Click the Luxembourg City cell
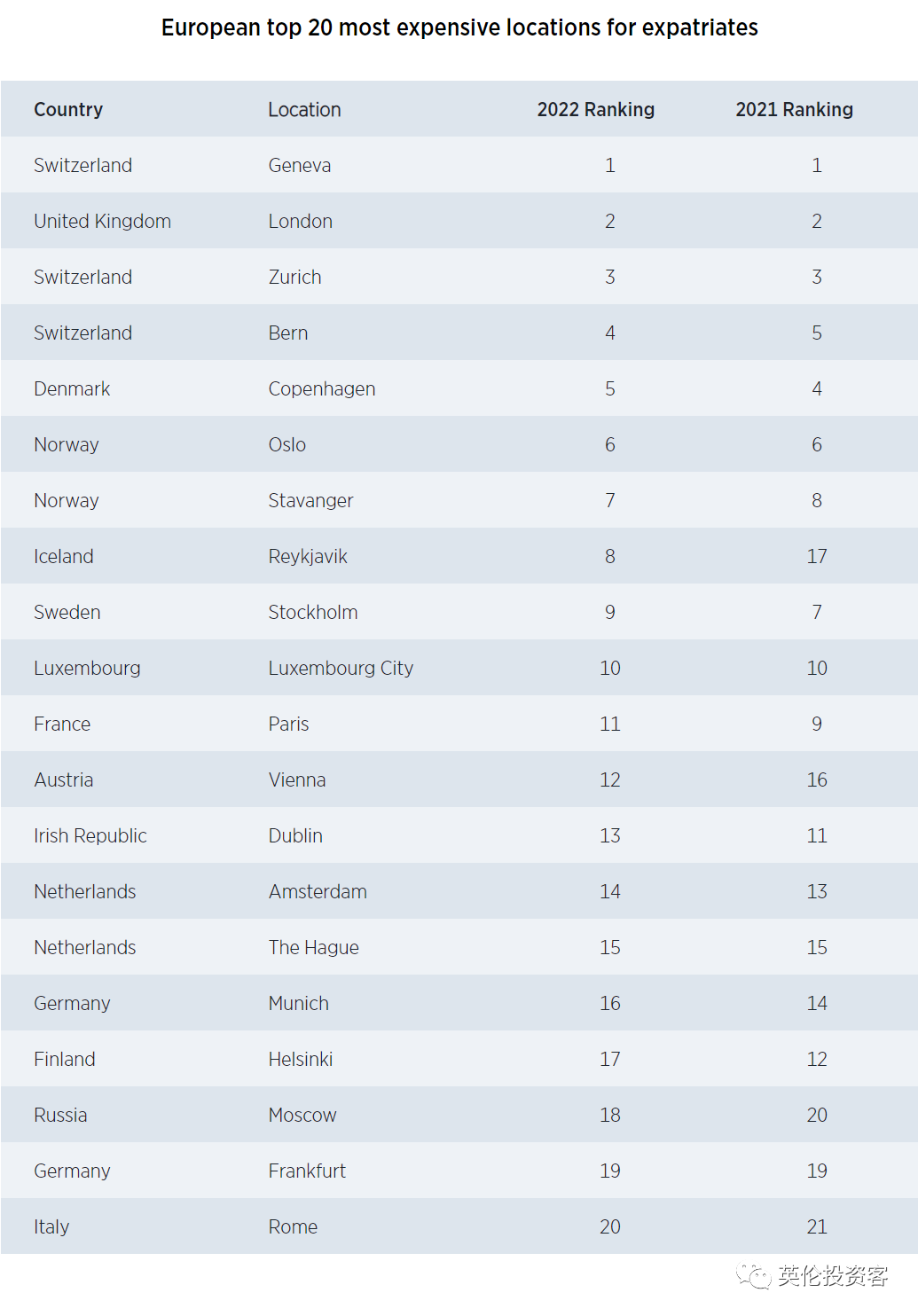The height and width of the screenshot is (1316, 918). click(341, 669)
